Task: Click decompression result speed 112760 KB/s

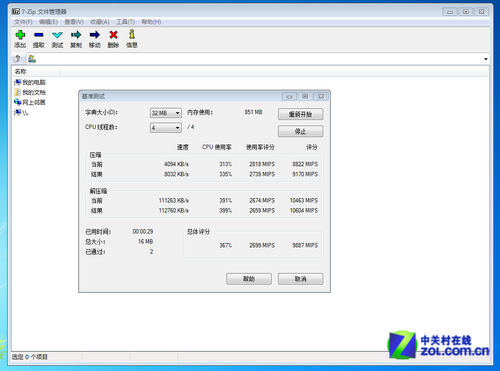Action: click(174, 211)
